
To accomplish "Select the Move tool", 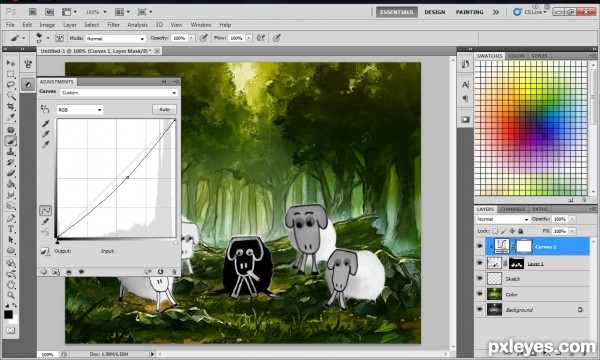I will [x=11, y=63].
